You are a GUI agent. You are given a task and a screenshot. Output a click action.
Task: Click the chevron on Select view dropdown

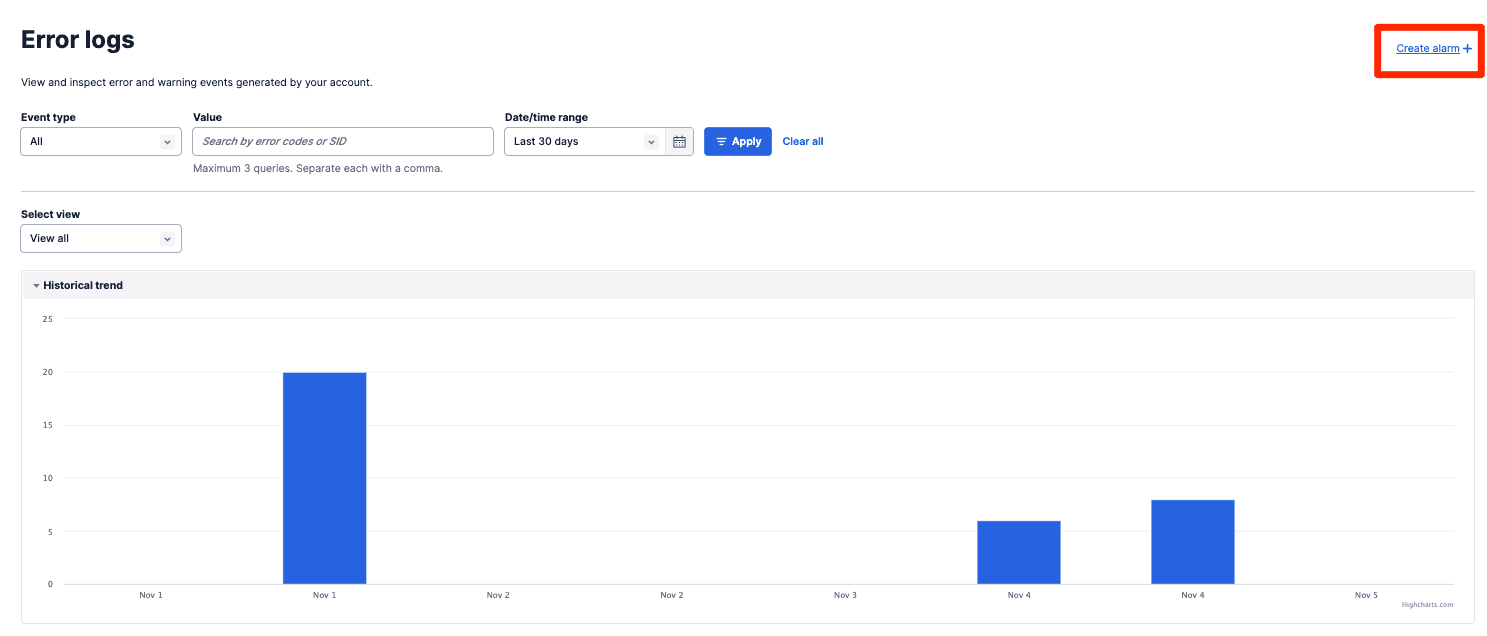tap(169, 238)
